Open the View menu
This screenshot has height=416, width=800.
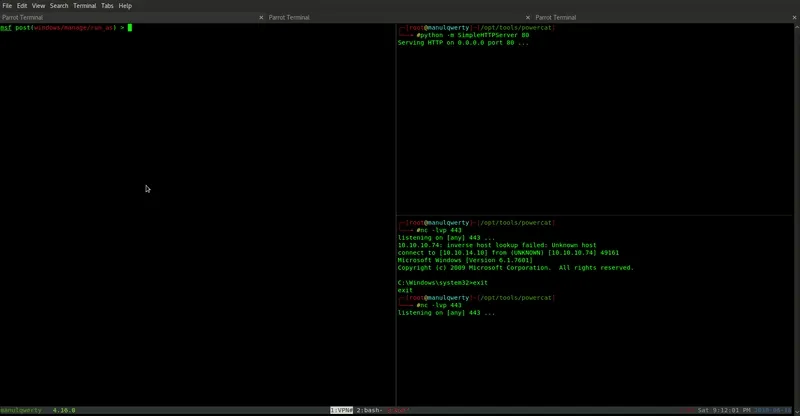(38, 6)
